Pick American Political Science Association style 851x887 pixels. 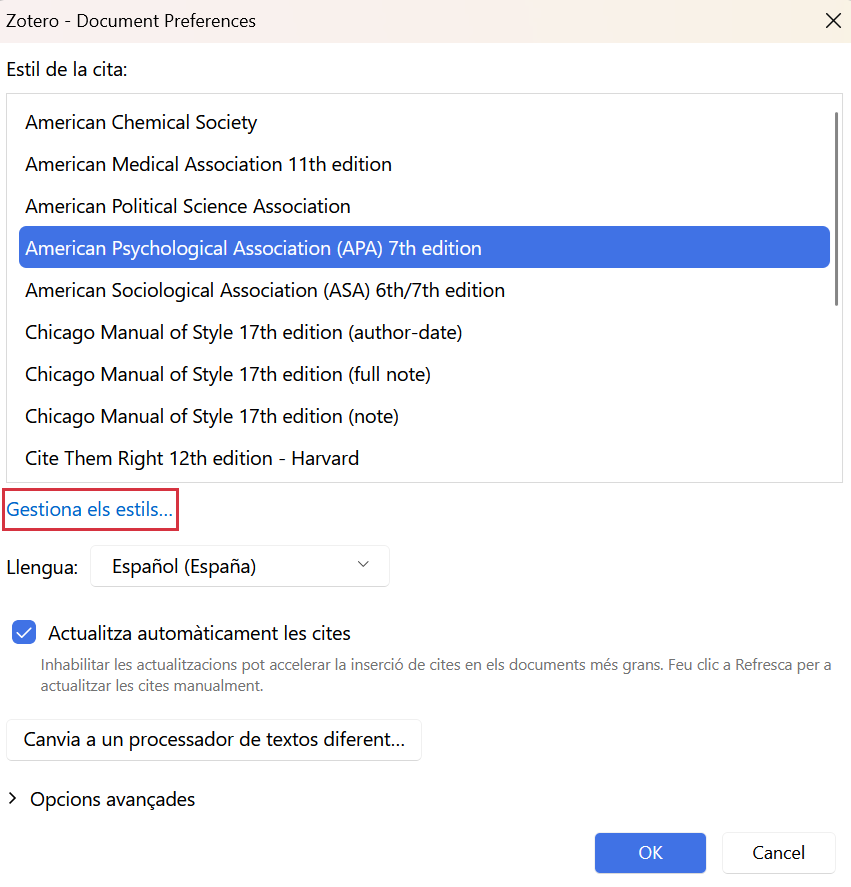click(x=424, y=206)
